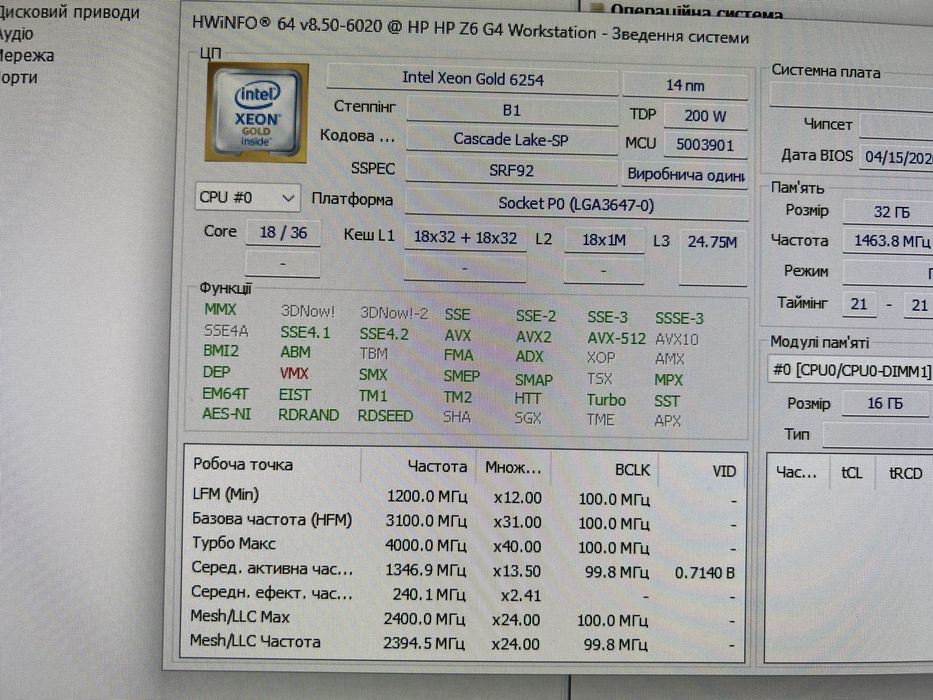Screen dimensions: 933x700
Task: Click the AVX-512 feature label
Action: click(616, 338)
